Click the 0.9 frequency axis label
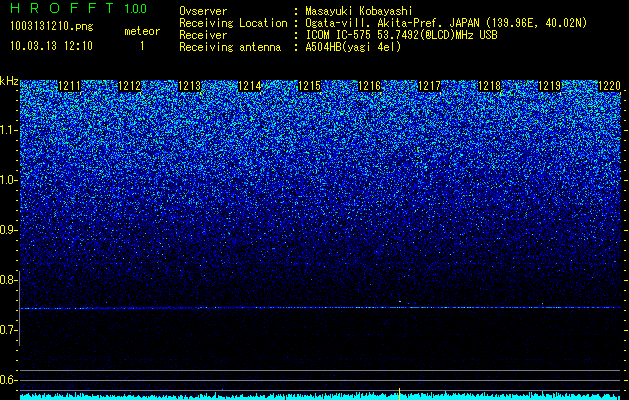The image size is (629, 400). (8, 230)
